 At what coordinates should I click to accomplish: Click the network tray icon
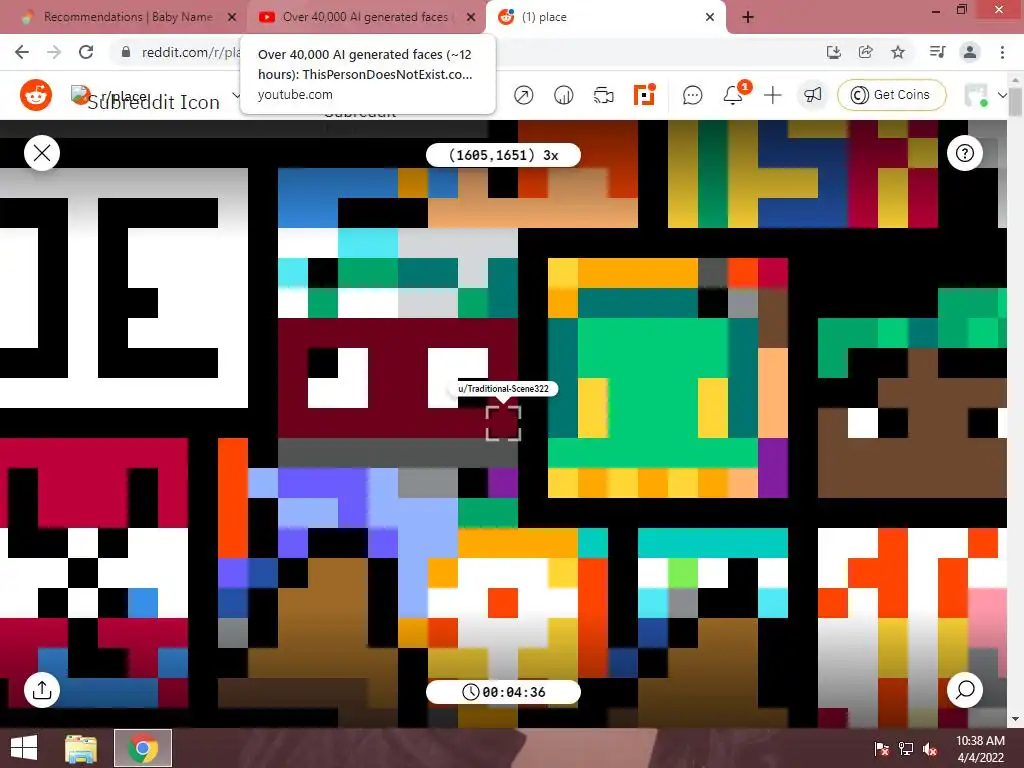(x=906, y=749)
